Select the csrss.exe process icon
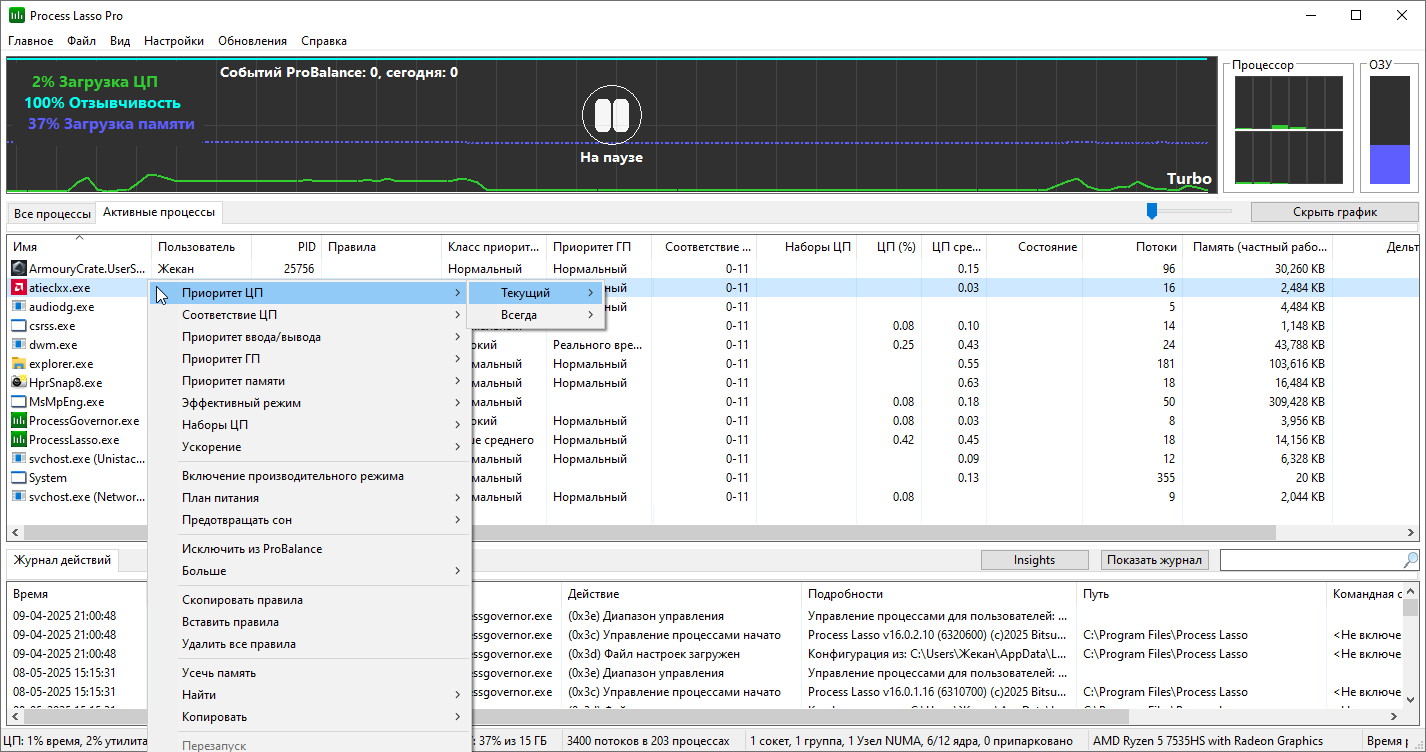This screenshot has height=752, width=1426. pos(19,326)
